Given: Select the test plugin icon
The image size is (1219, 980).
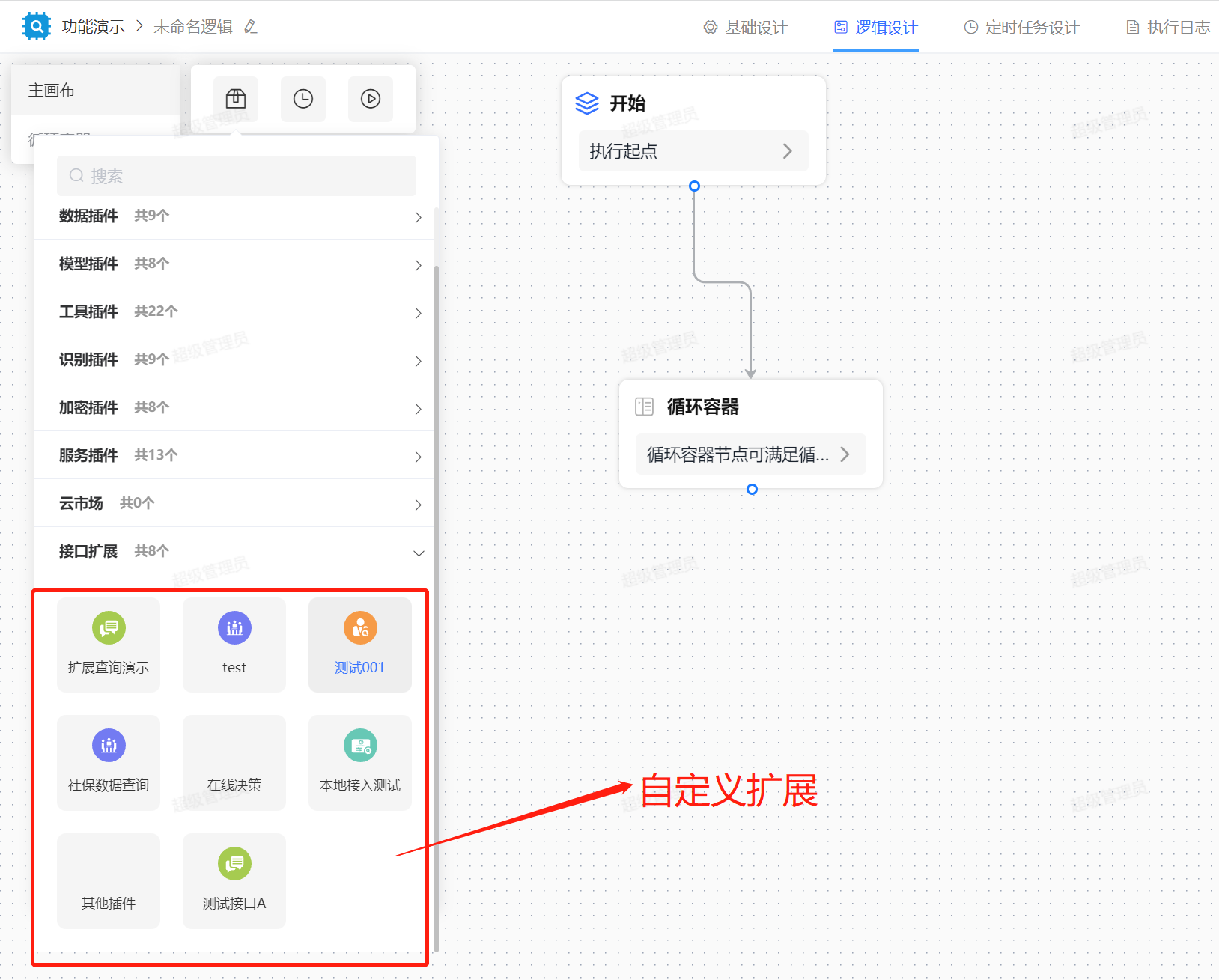Looking at the screenshot, I should pyautogui.click(x=234, y=627).
